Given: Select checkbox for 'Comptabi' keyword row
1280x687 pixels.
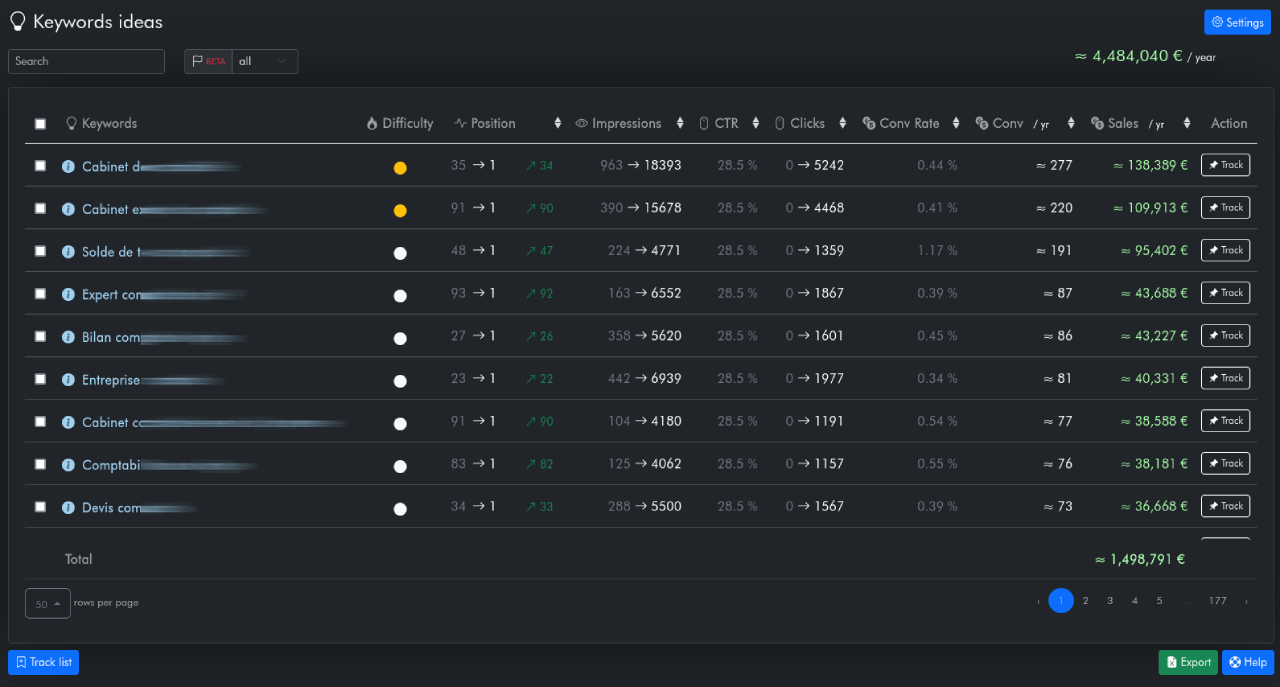Looking at the screenshot, I should point(40,464).
